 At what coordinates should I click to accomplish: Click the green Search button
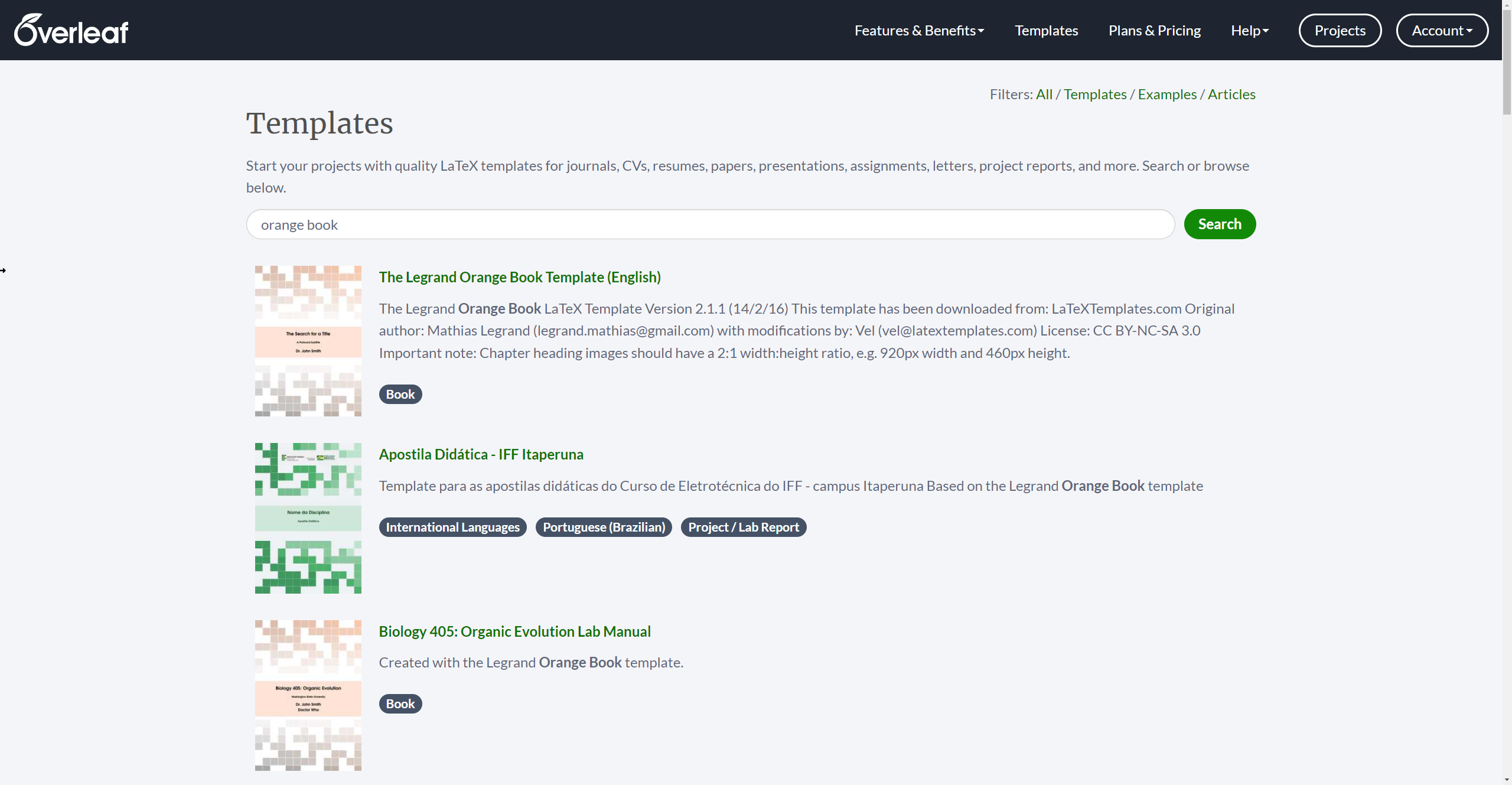pyautogui.click(x=1220, y=224)
